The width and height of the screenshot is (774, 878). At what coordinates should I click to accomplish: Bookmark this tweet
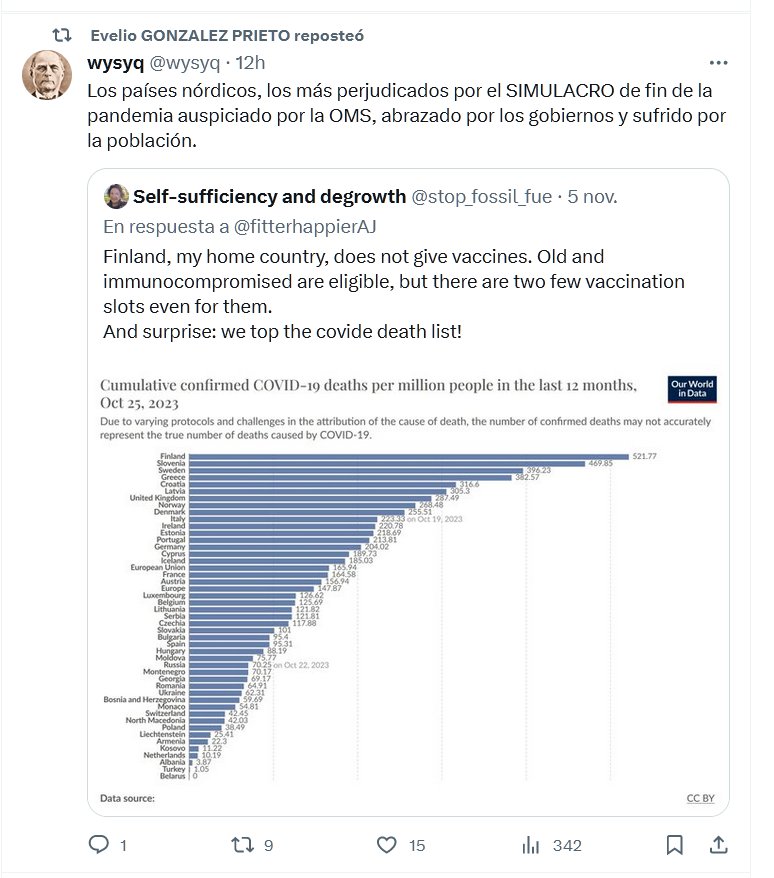point(674,845)
